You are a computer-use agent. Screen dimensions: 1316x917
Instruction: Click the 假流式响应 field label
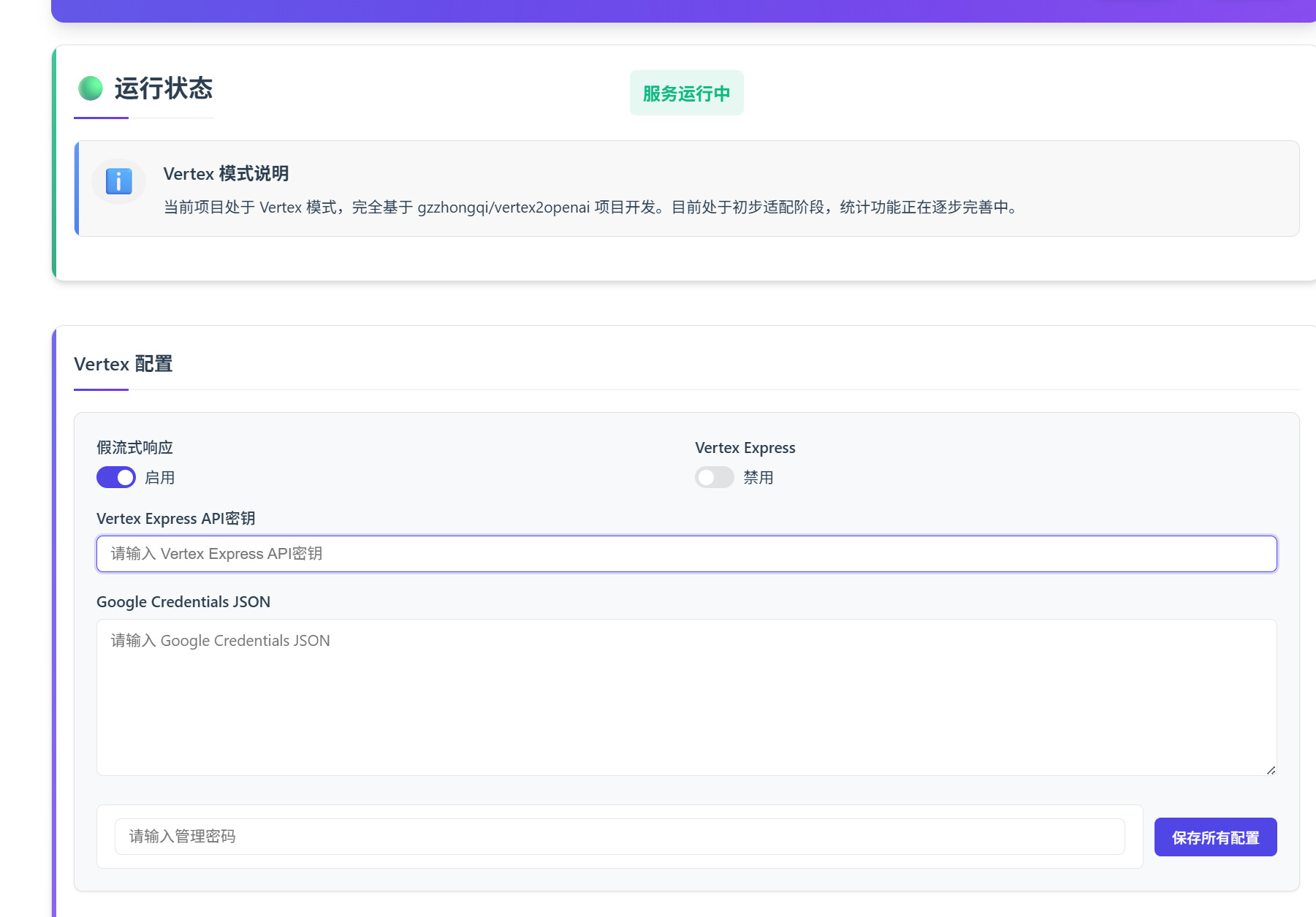(134, 447)
